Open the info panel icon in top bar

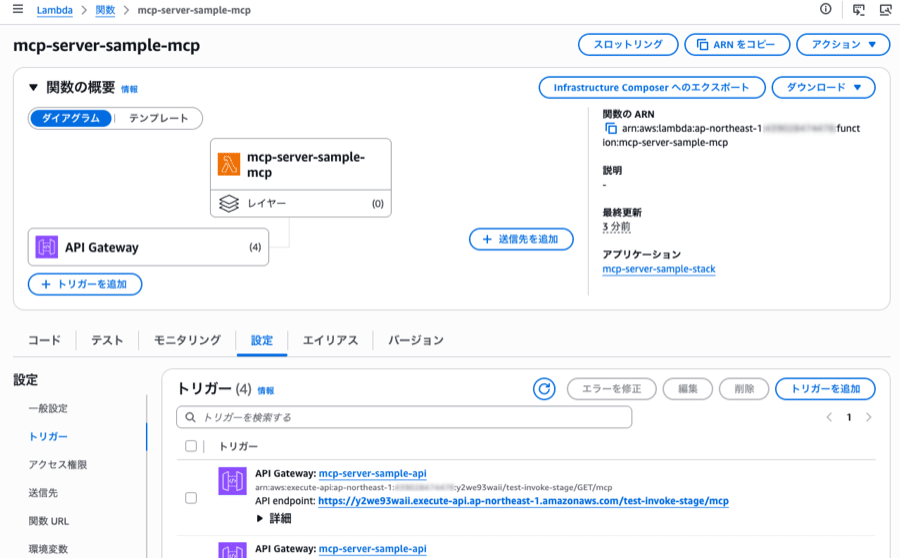pos(825,9)
